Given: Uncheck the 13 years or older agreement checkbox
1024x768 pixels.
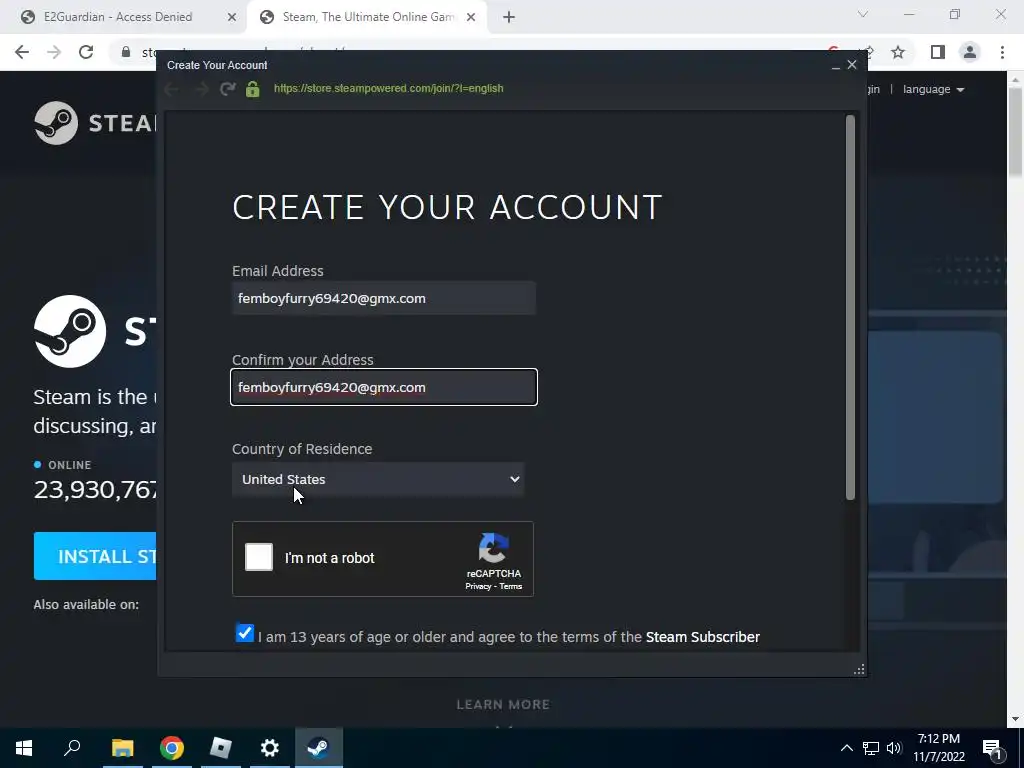Looking at the screenshot, I should pyautogui.click(x=245, y=633).
